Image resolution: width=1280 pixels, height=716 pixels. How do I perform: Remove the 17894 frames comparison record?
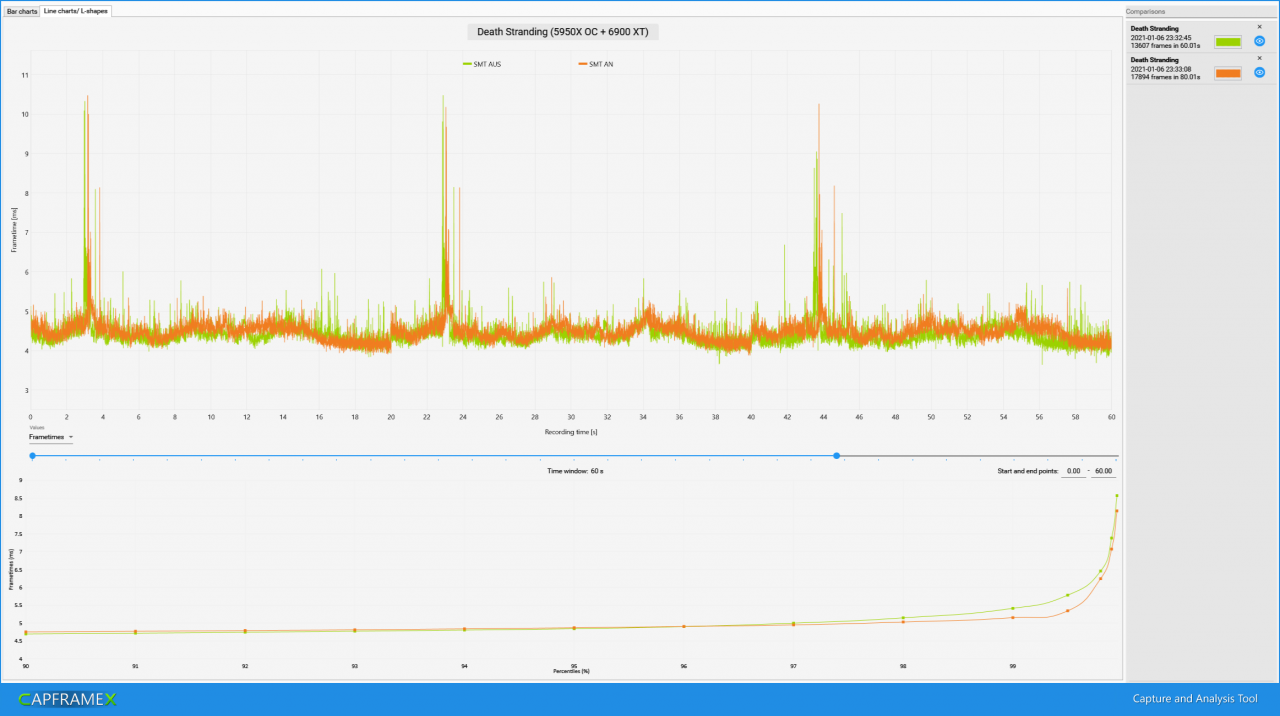click(1259, 58)
